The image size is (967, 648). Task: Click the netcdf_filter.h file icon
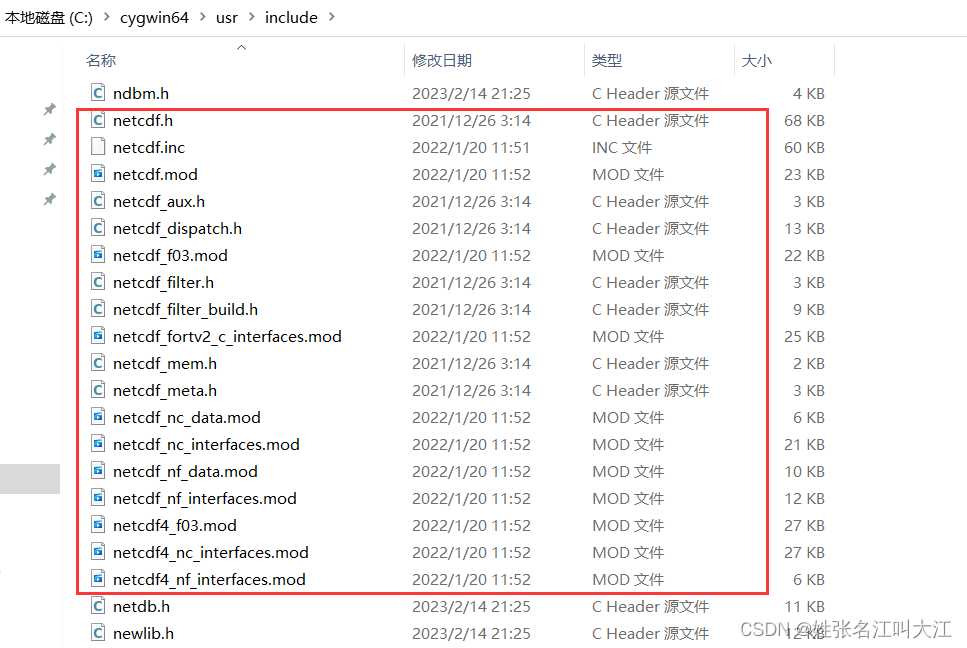coord(97,282)
